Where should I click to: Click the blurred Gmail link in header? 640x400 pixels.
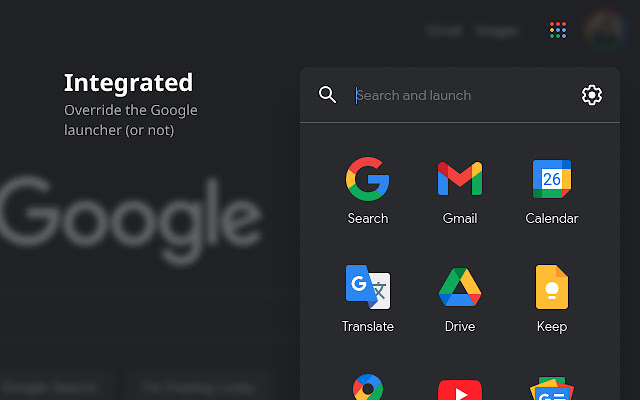tap(444, 31)
